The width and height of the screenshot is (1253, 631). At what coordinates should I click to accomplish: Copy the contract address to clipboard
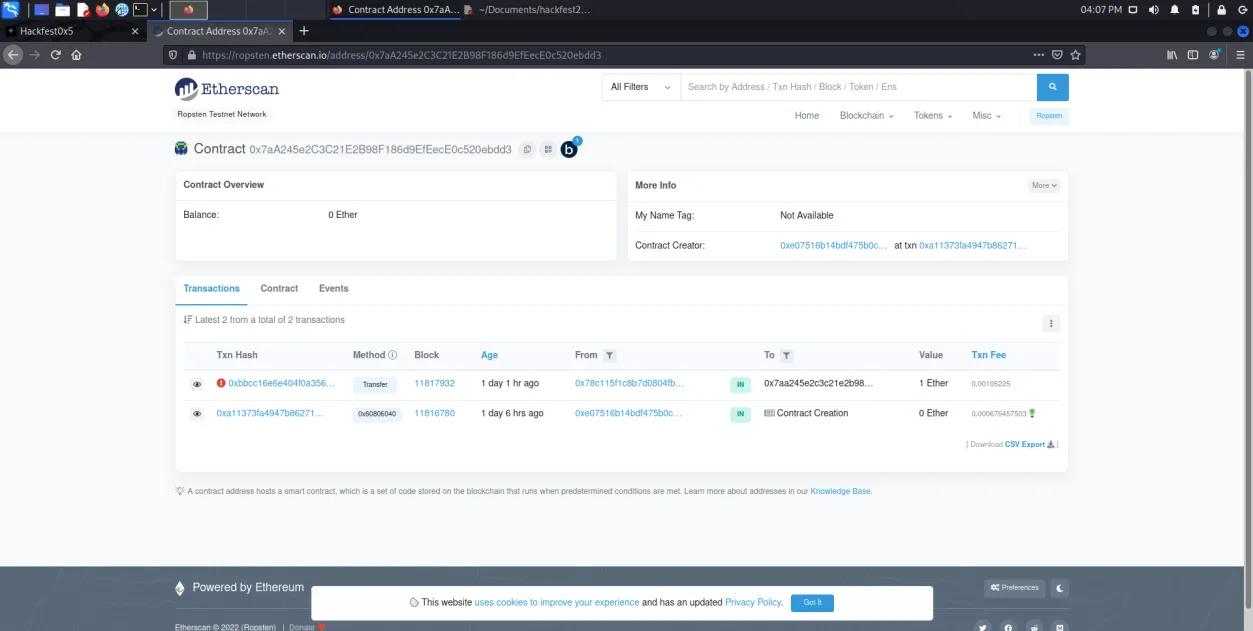pyautogui.click(x=528, y=150)
